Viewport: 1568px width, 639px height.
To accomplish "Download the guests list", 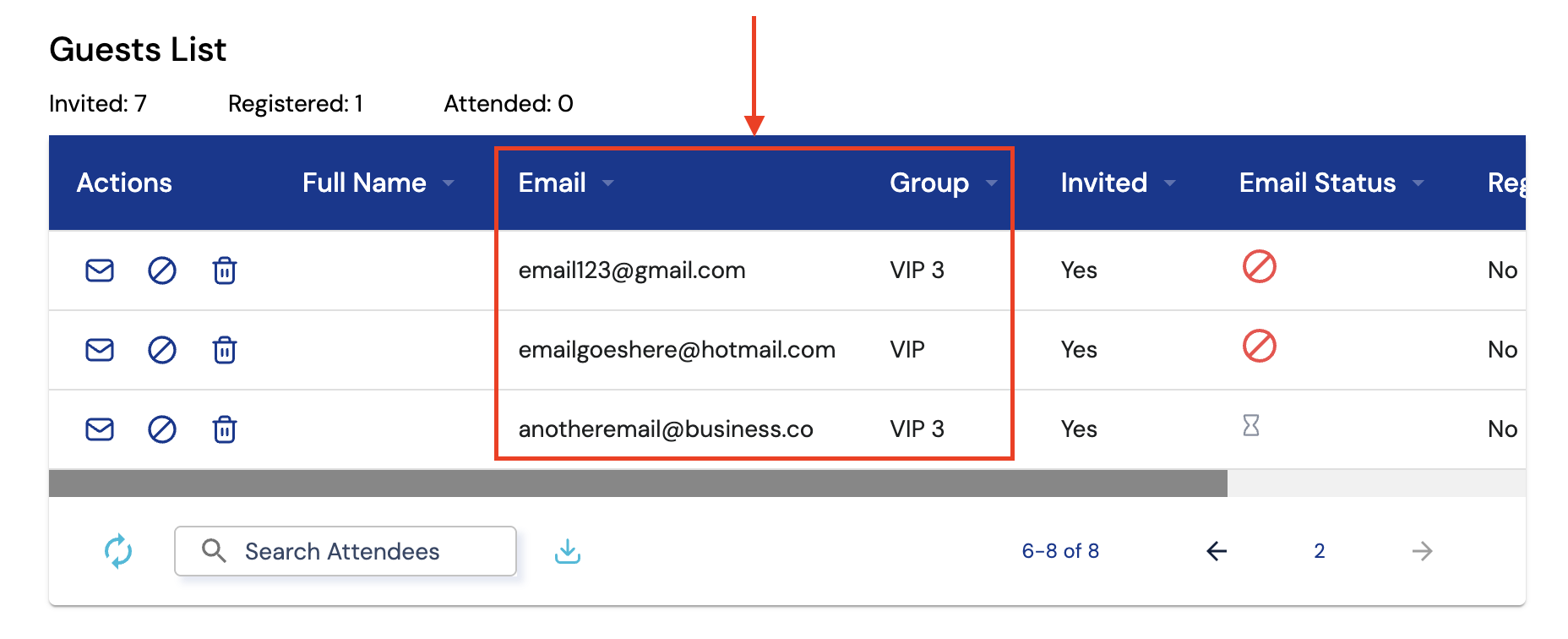I will (568, 551).
